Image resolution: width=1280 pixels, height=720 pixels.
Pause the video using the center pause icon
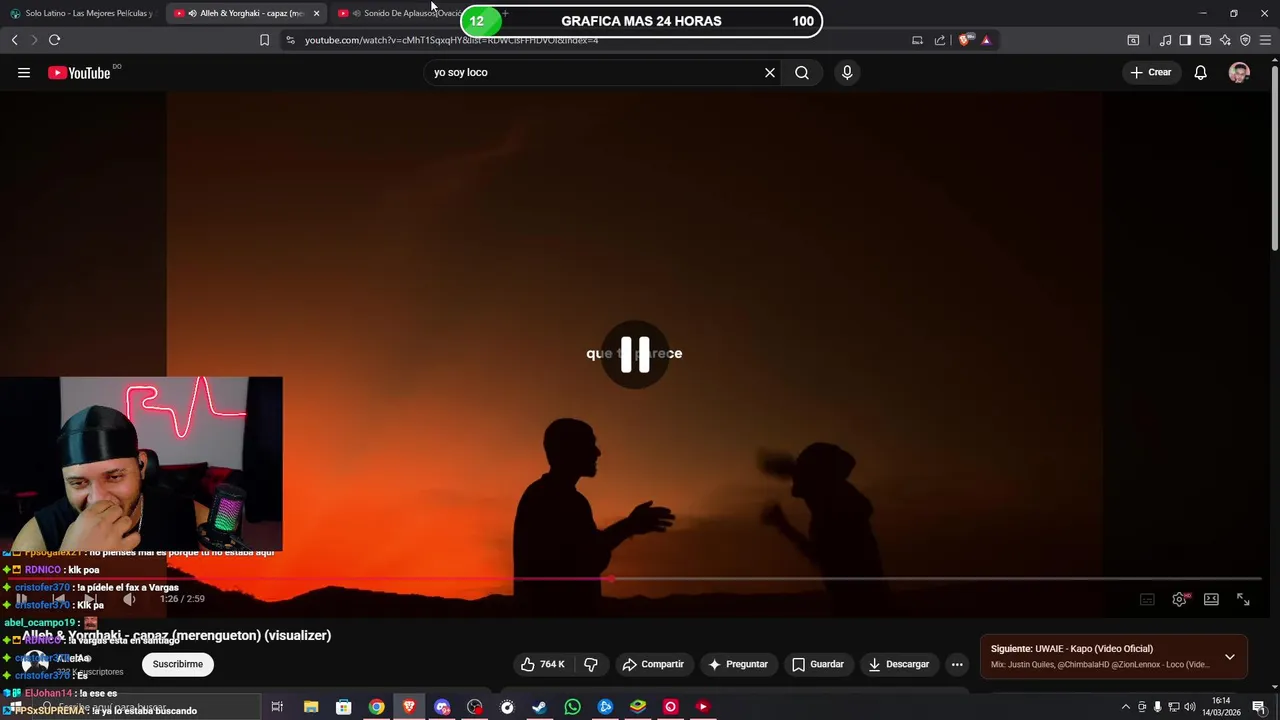pos(635,354)
